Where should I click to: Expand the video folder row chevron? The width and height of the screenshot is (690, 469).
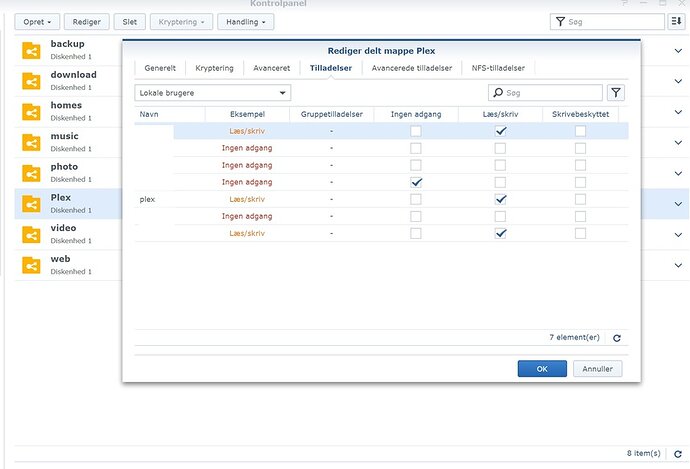click(678, 235)
